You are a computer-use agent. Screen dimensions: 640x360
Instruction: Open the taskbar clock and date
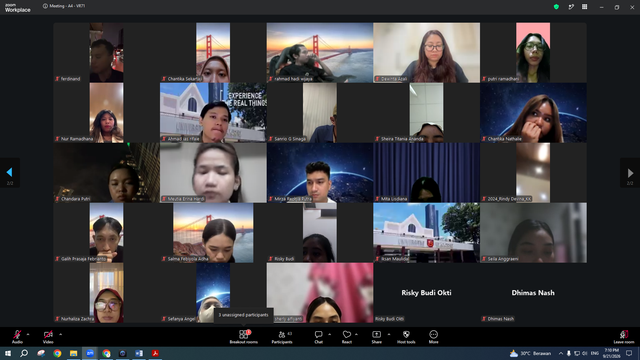pos(611,353)
